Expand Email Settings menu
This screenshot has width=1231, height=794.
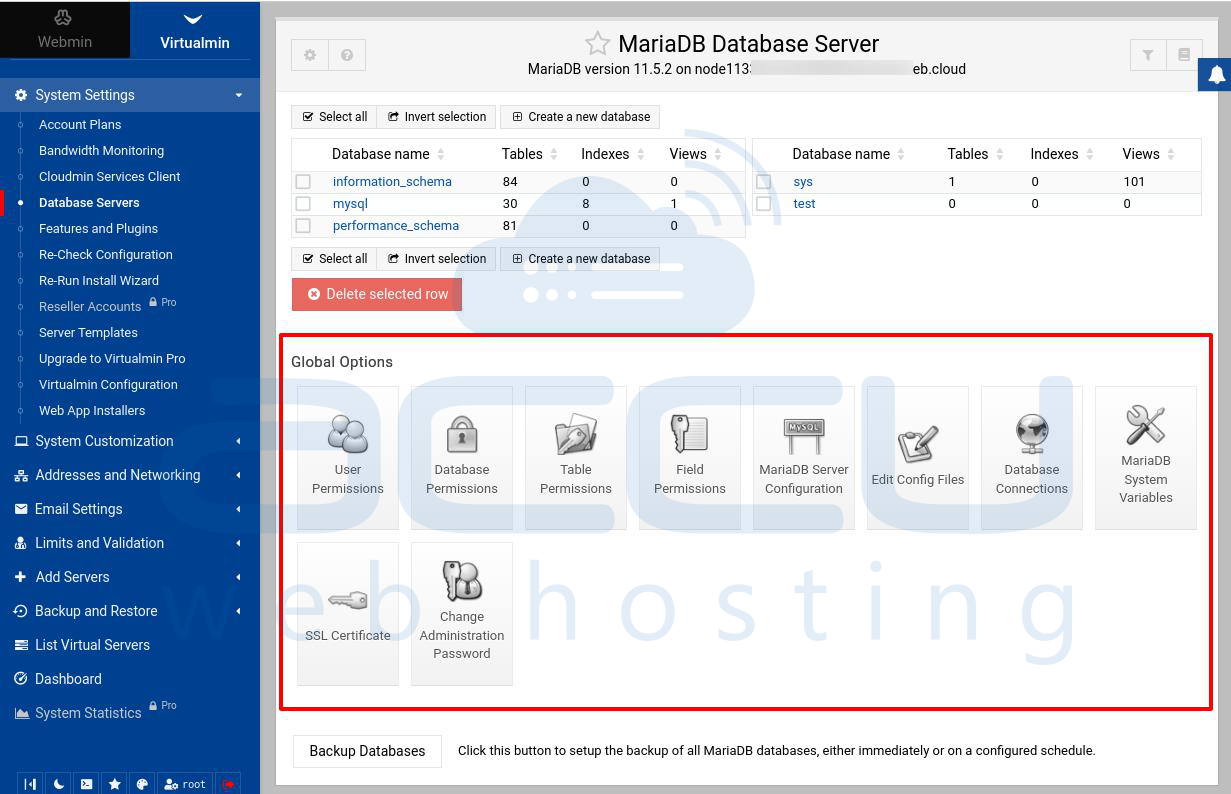130,509
